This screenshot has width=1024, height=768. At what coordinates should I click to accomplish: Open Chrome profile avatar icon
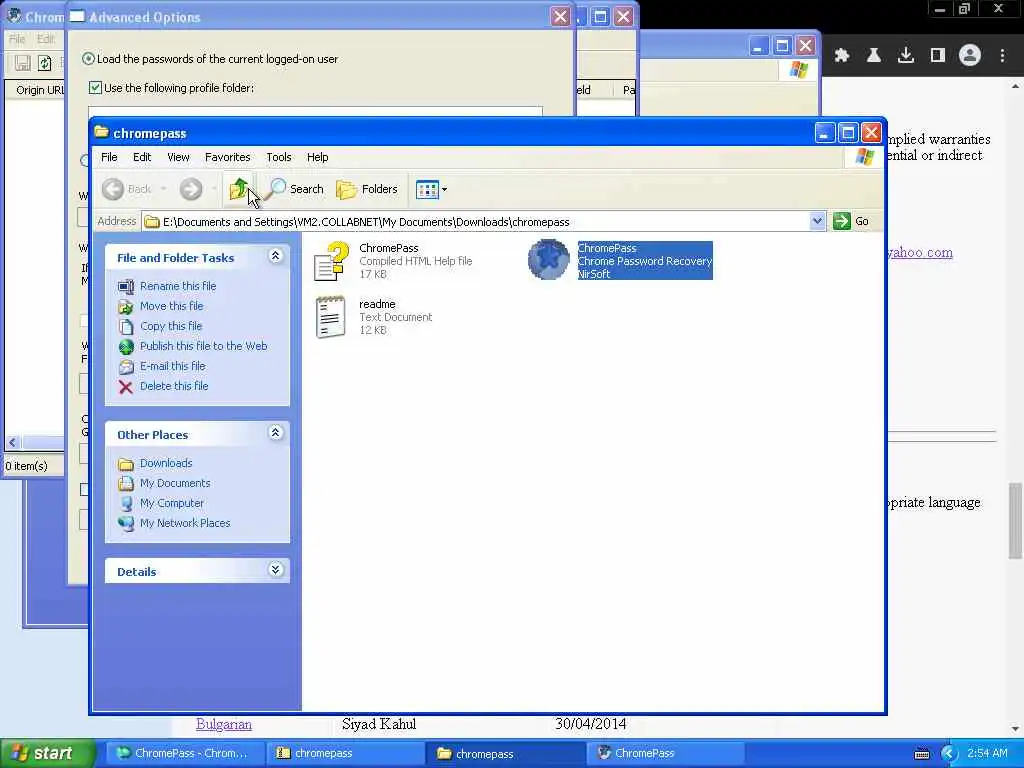click(x=970, y=56)
